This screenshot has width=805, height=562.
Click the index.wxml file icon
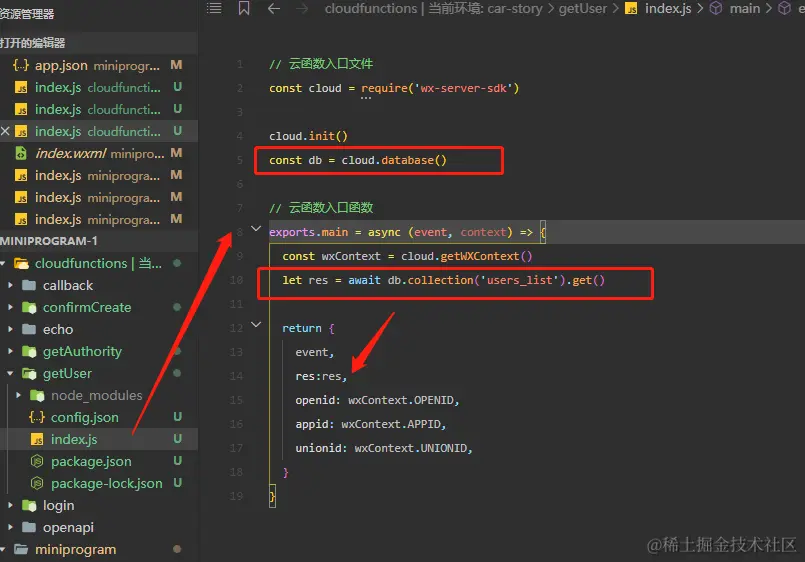tap(20, 153)
